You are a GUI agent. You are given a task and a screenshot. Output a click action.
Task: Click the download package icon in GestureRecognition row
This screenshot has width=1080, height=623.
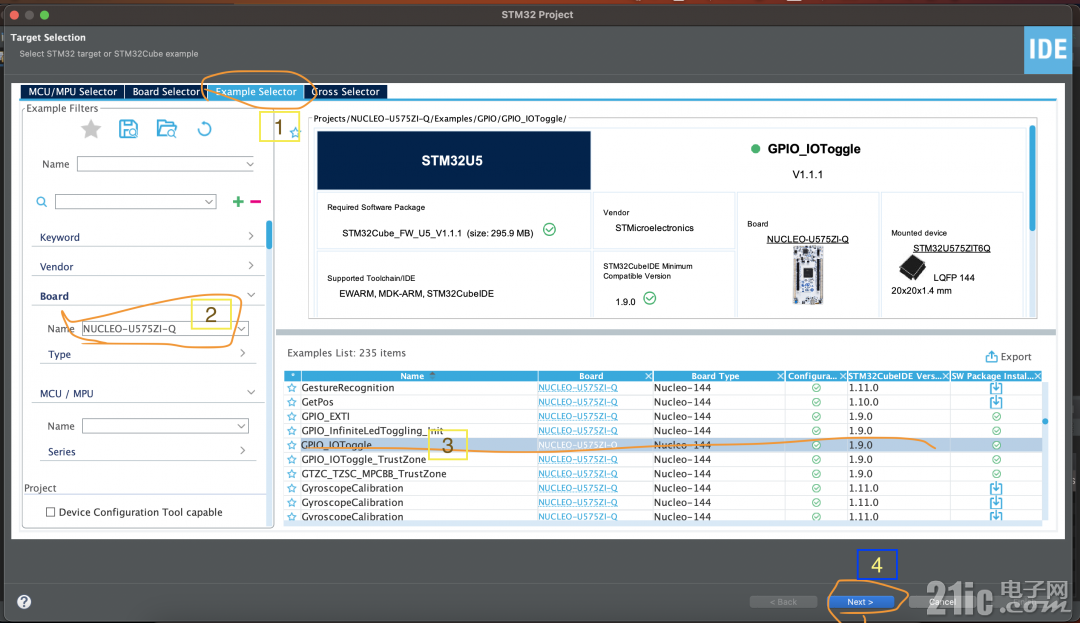tap(996, 388)
